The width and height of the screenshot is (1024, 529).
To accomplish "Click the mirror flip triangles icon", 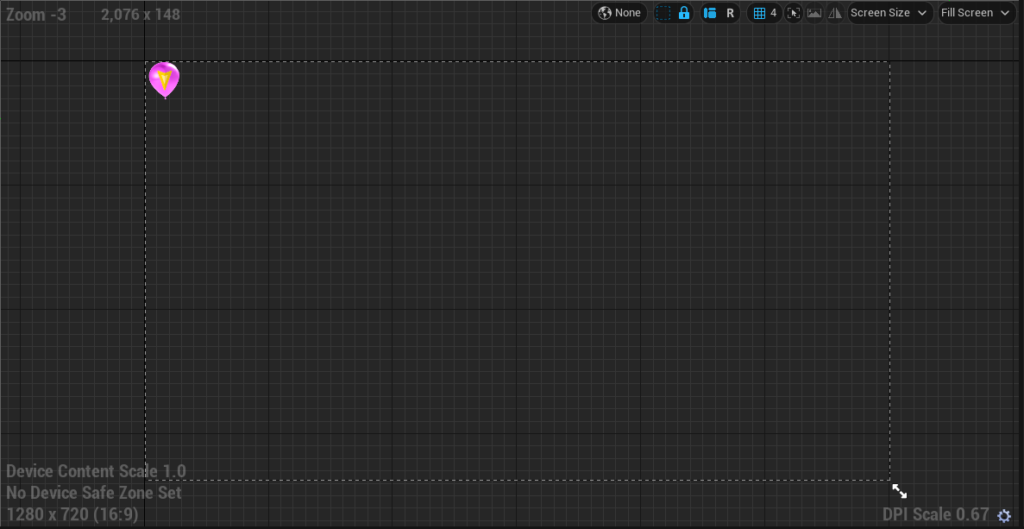I will [x=834, y=13].
